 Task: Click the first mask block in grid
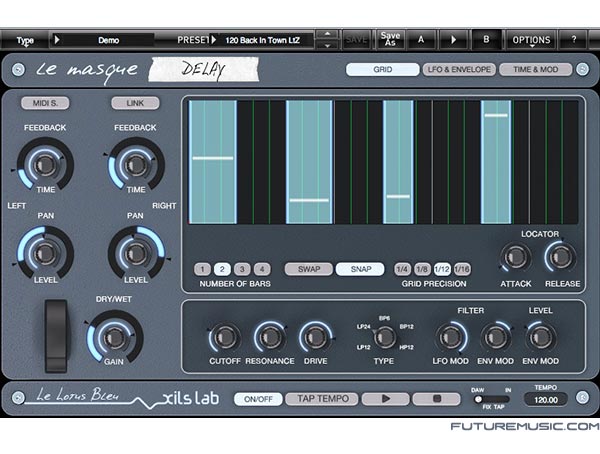[x=213, y=162]
